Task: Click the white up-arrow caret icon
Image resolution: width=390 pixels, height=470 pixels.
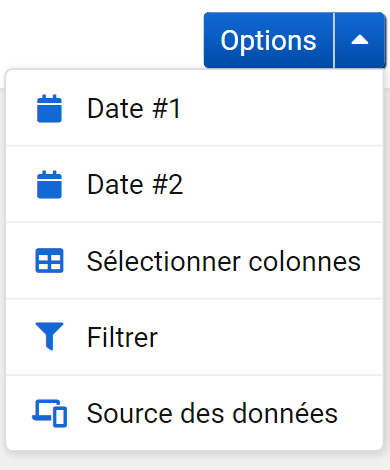Action: point(360,40)
